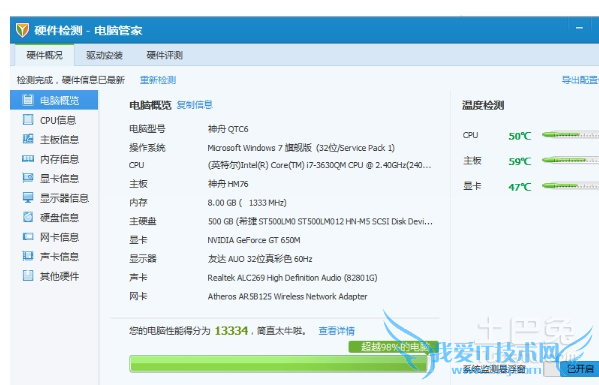This screenshot has width=599, height=385.
Task: Click the 59℃ motherboard temperature reading
Action: click(520, 161)
